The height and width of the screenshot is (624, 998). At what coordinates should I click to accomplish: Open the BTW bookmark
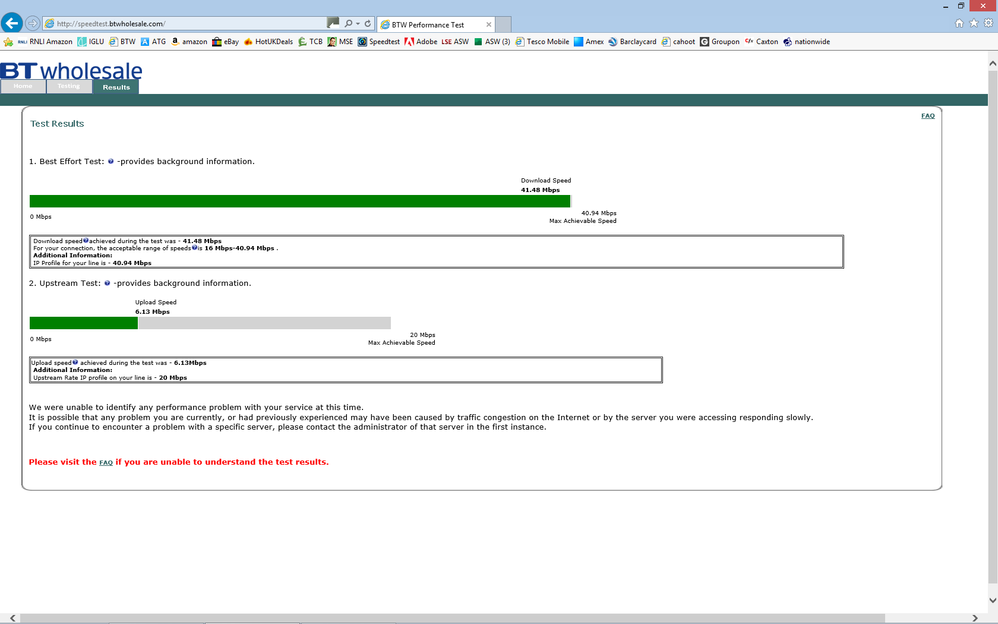pyautogui.click(x=122, y=42)
